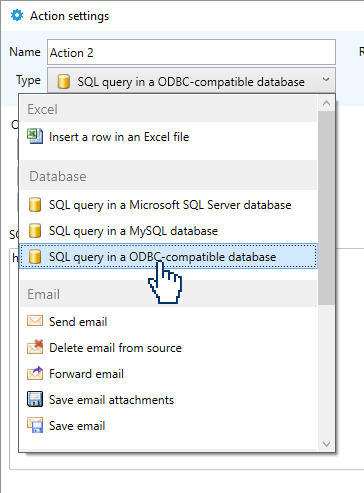
Task: Edit the Name field containing Action 2
Action: (191, 52)
